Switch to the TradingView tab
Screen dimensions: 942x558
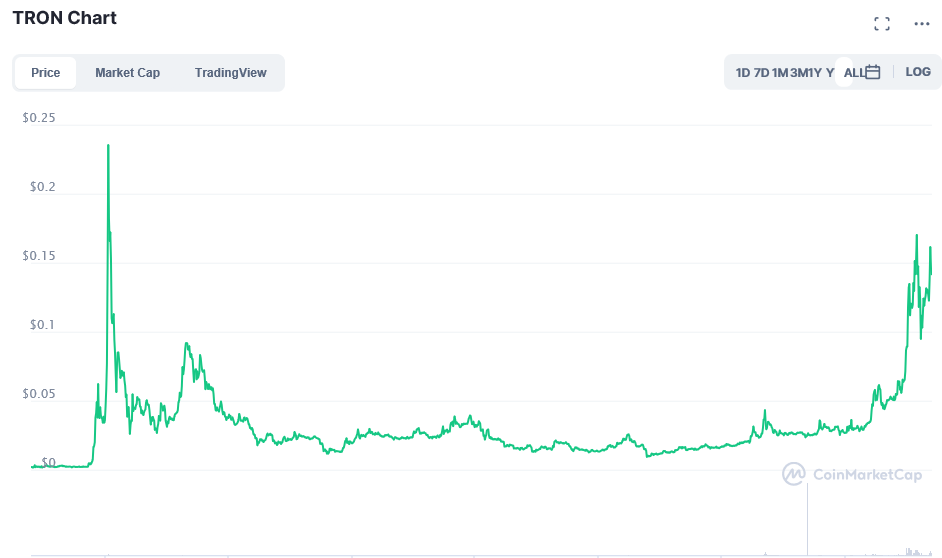[x=231, y=73]
